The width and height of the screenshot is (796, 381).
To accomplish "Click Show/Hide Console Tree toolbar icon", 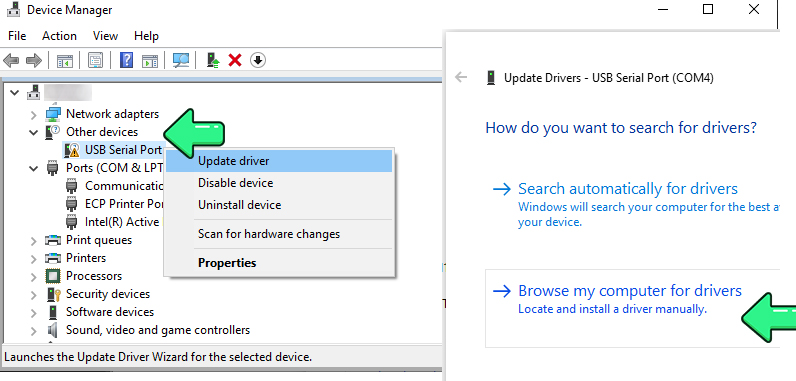I will coord(65,61).
